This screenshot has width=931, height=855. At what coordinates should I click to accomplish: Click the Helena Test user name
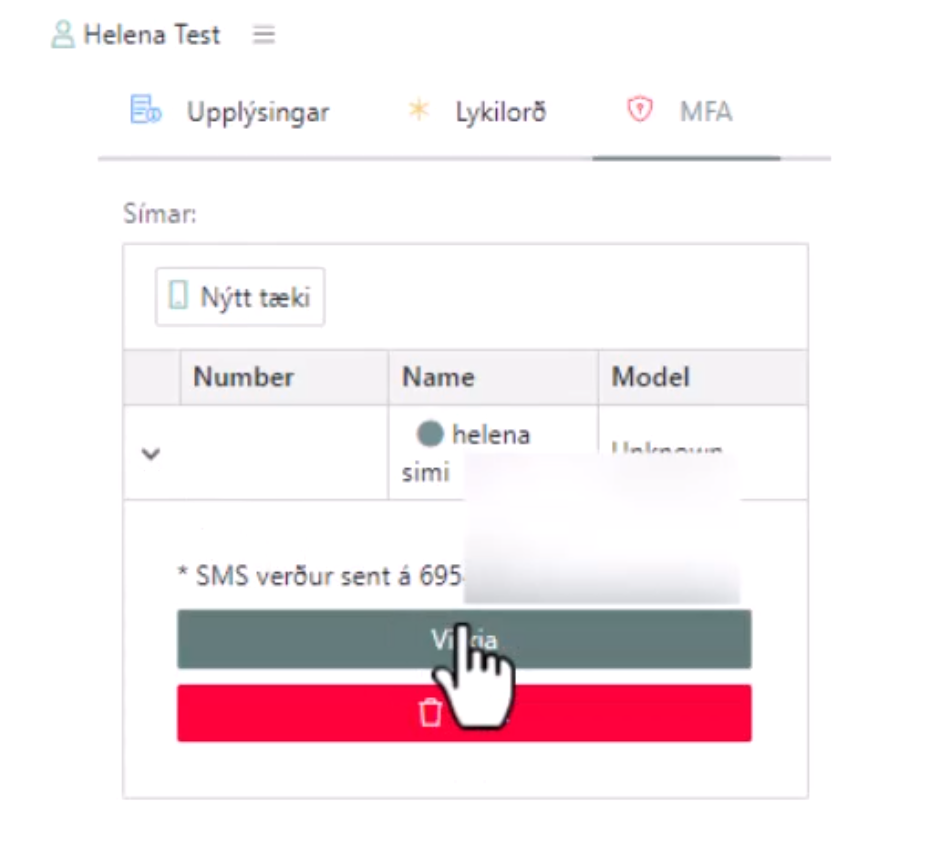pyautogui.click(x=151, y=35)
